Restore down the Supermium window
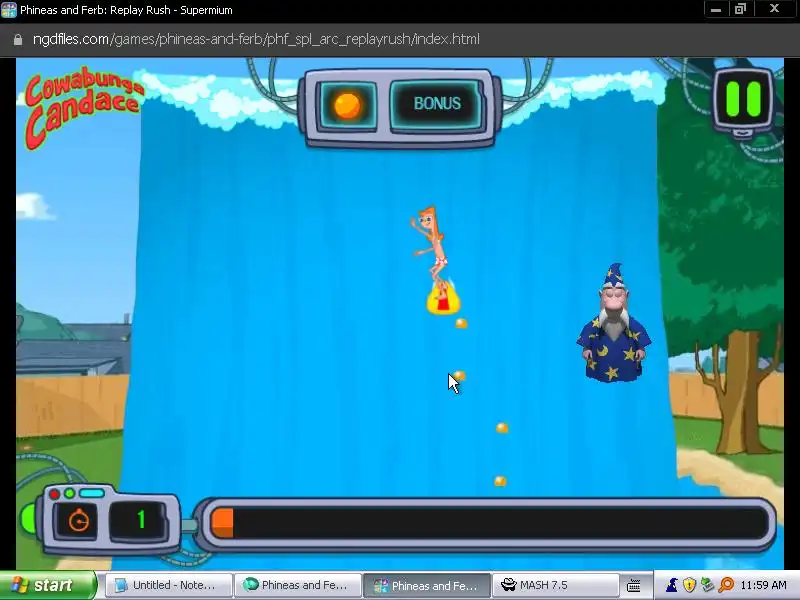The width and height of the screenshot is (800, 600). pyautogui.click(x=740, y=9)
